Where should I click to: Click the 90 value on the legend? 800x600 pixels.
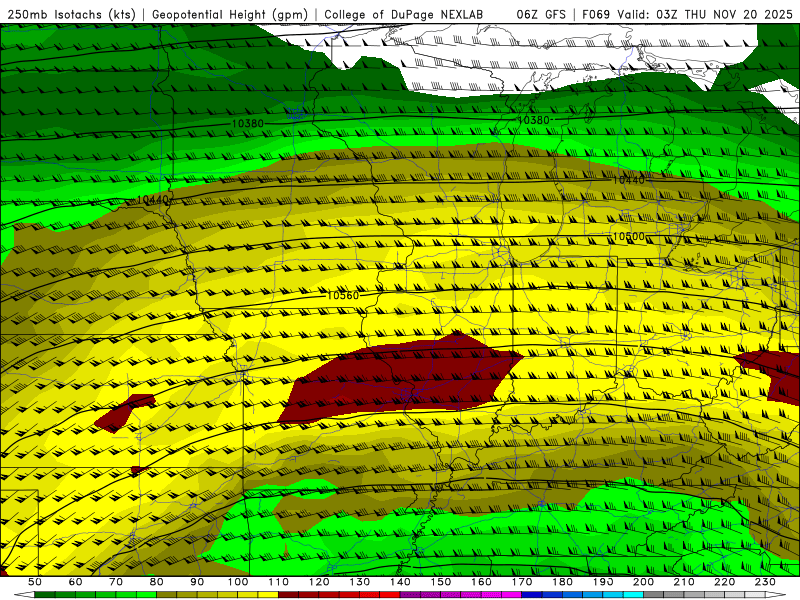click(197, 582)
